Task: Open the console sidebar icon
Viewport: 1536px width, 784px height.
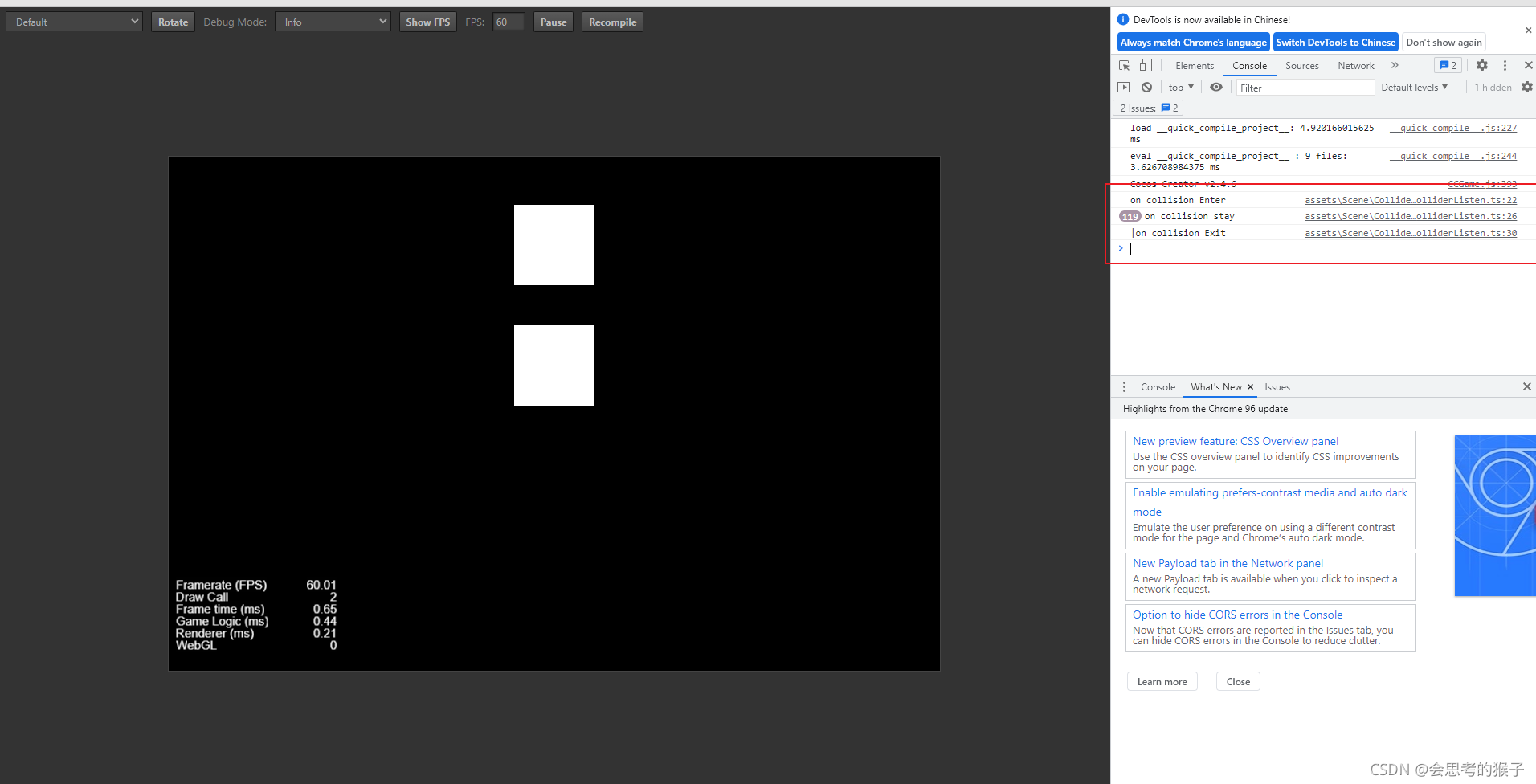Action: point(1123,87)
